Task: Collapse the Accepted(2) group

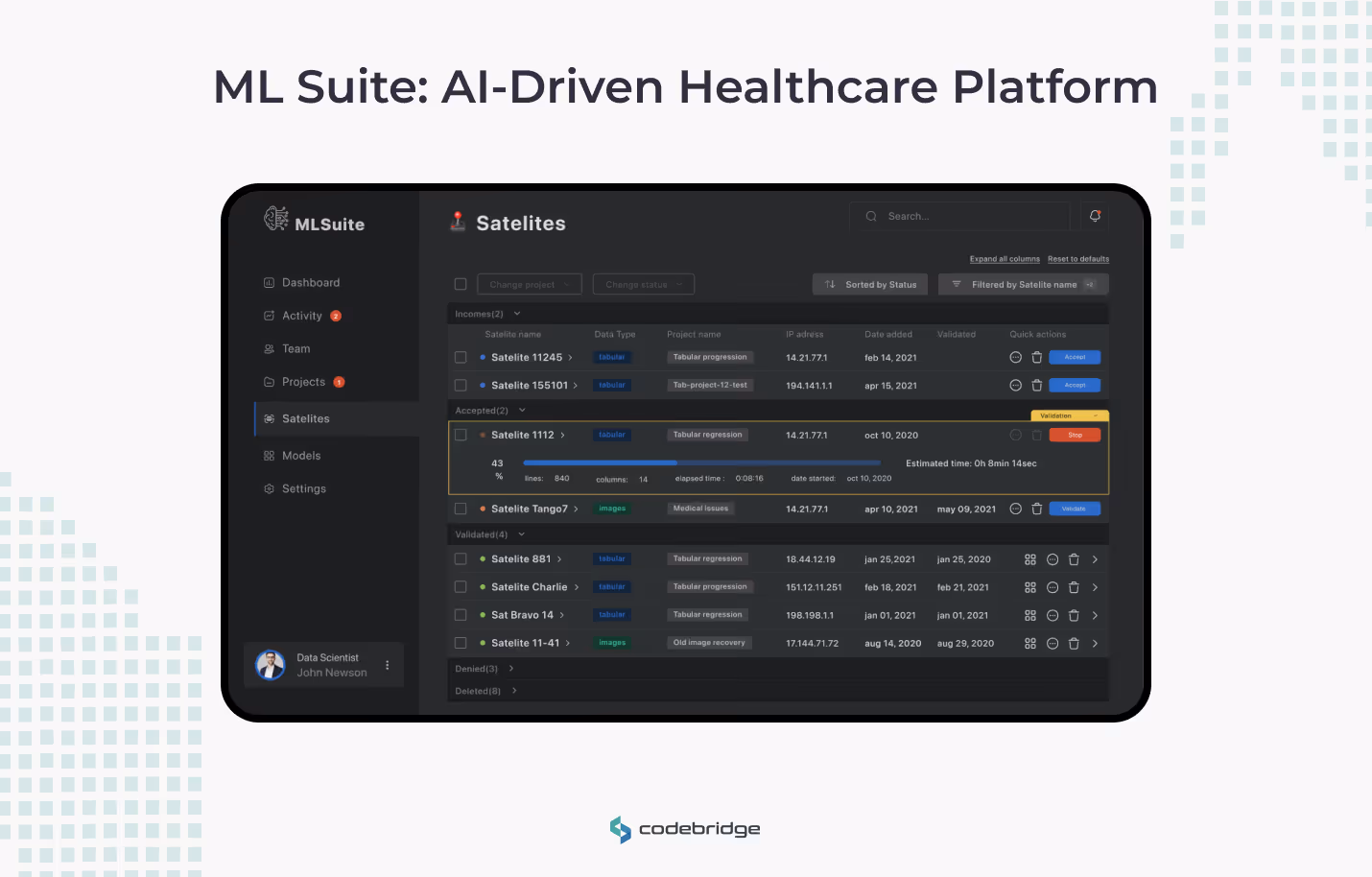Action: pyautogui.click(x=522, y=411)
